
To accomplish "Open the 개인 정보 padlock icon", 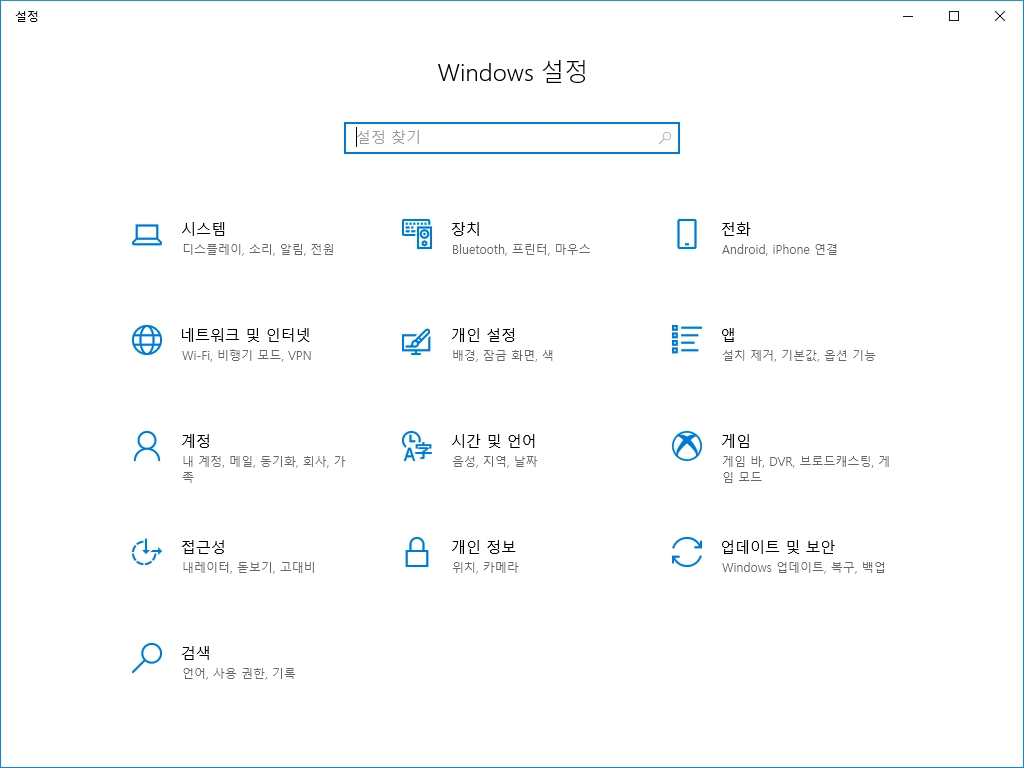I will 417,552.
